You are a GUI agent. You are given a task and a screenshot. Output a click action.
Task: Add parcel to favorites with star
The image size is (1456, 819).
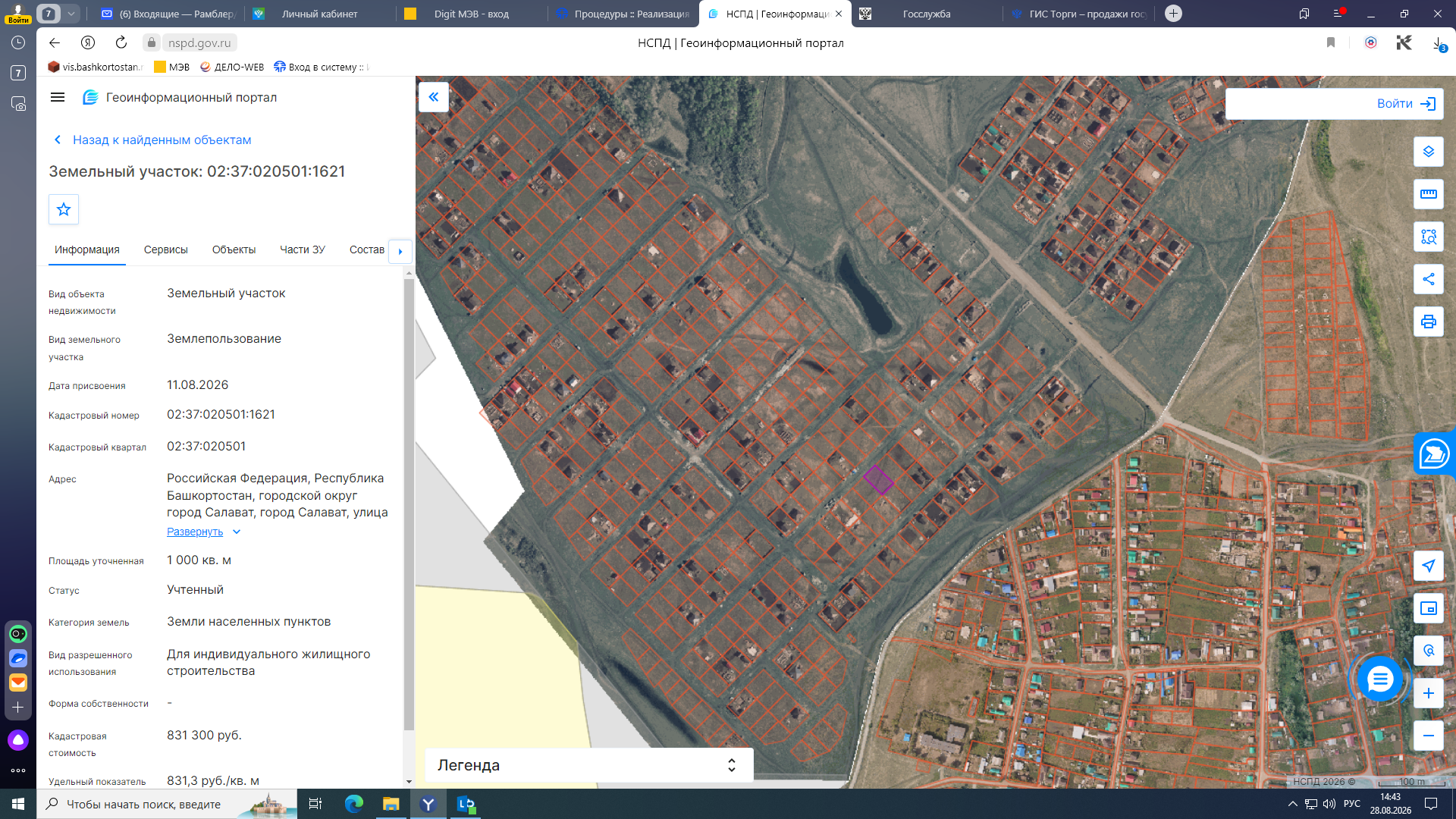[64, 209]
